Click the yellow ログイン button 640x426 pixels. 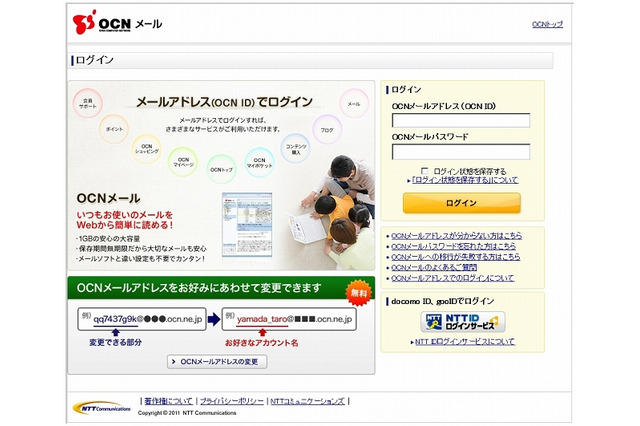tap(462, 203)
